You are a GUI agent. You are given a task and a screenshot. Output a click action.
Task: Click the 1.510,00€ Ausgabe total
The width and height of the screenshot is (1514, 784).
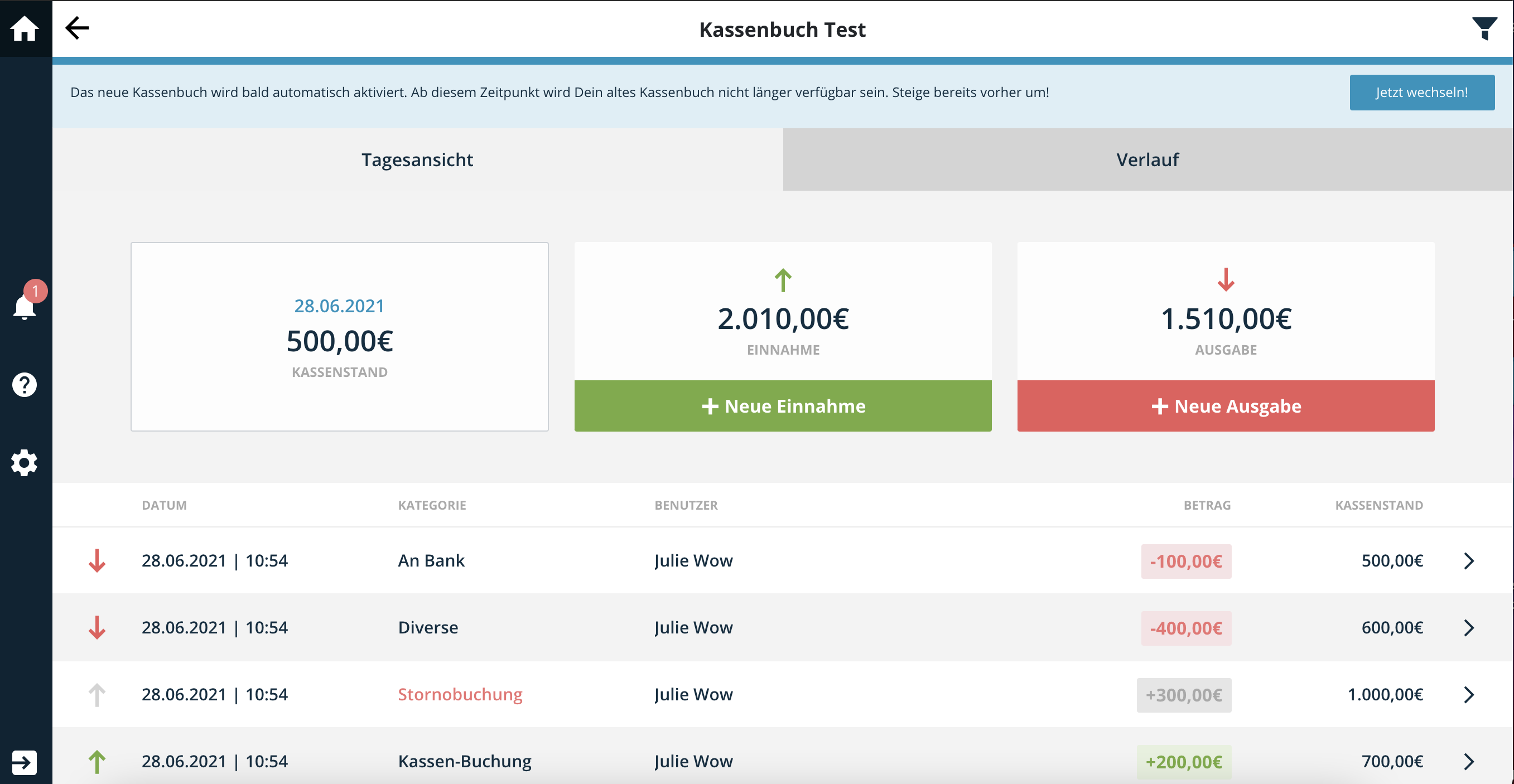tap(1226, 319)
